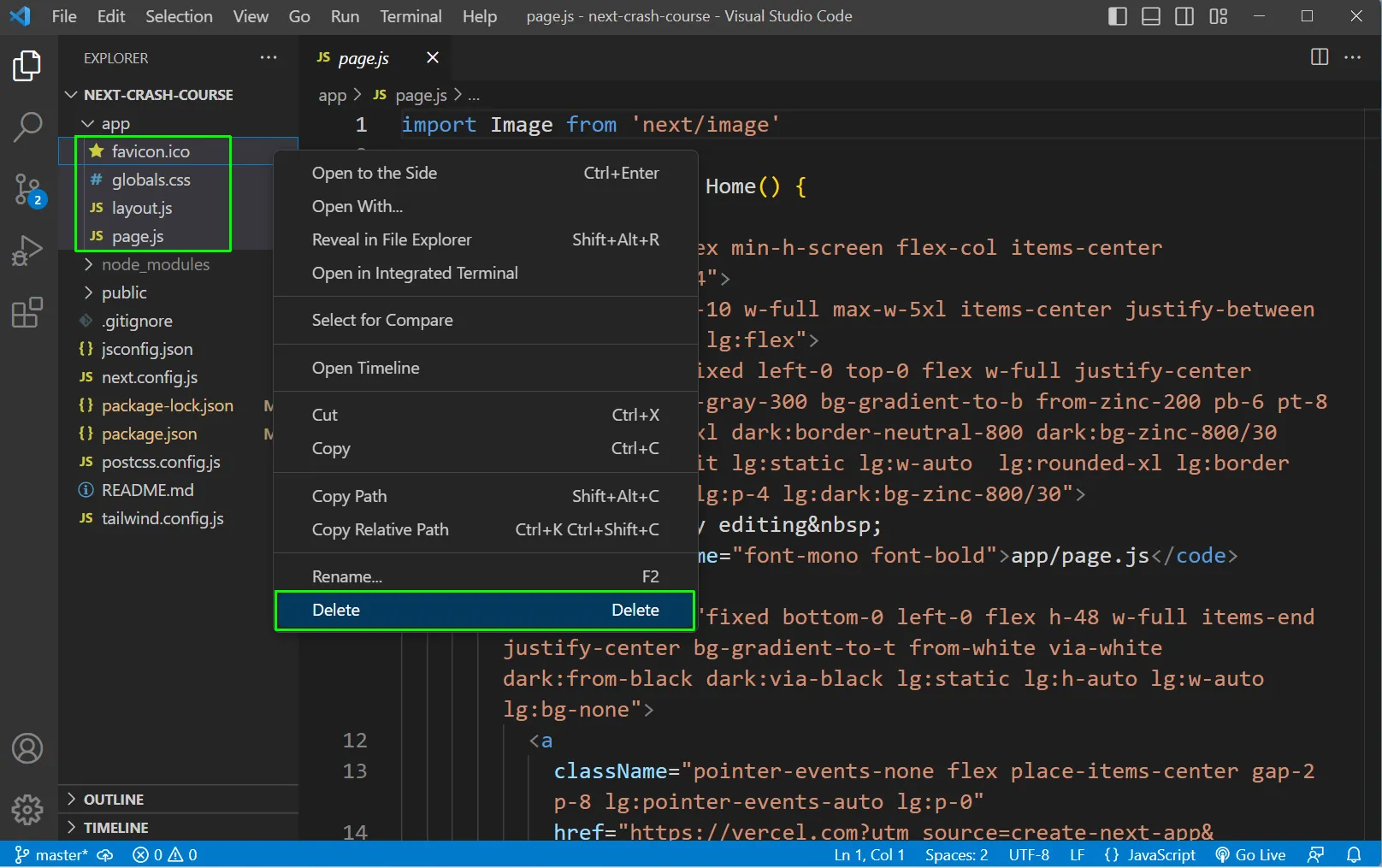Choose Open to the Side
The height and width of the screenshot is (868, 1382).
[486, 173]
